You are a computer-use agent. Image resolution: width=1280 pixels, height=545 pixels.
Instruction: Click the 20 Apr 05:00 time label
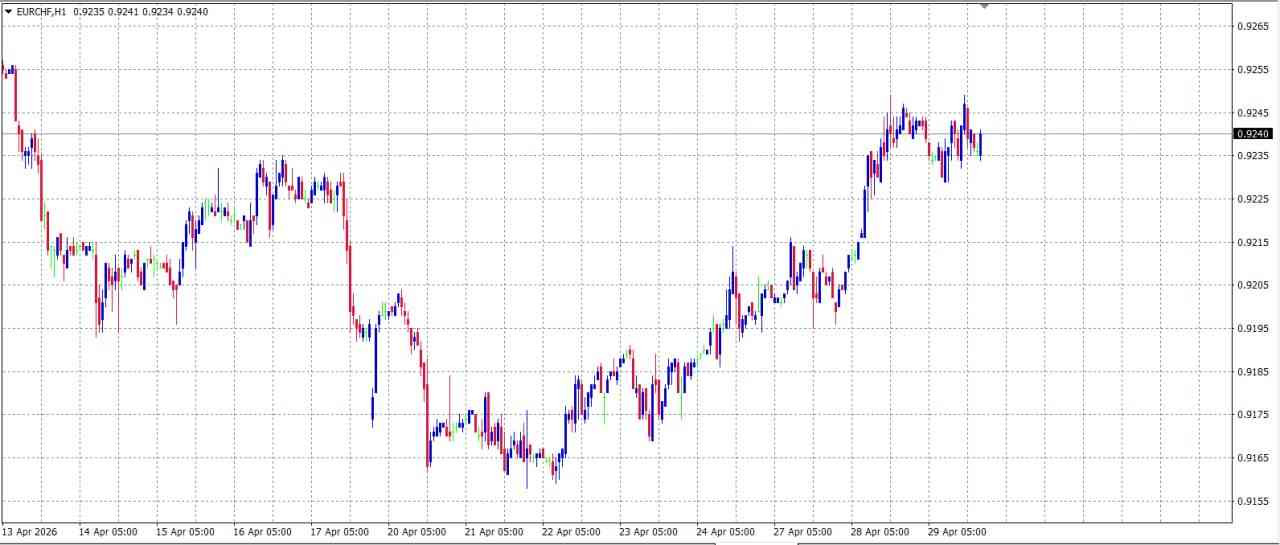click(x=417, y=532)
